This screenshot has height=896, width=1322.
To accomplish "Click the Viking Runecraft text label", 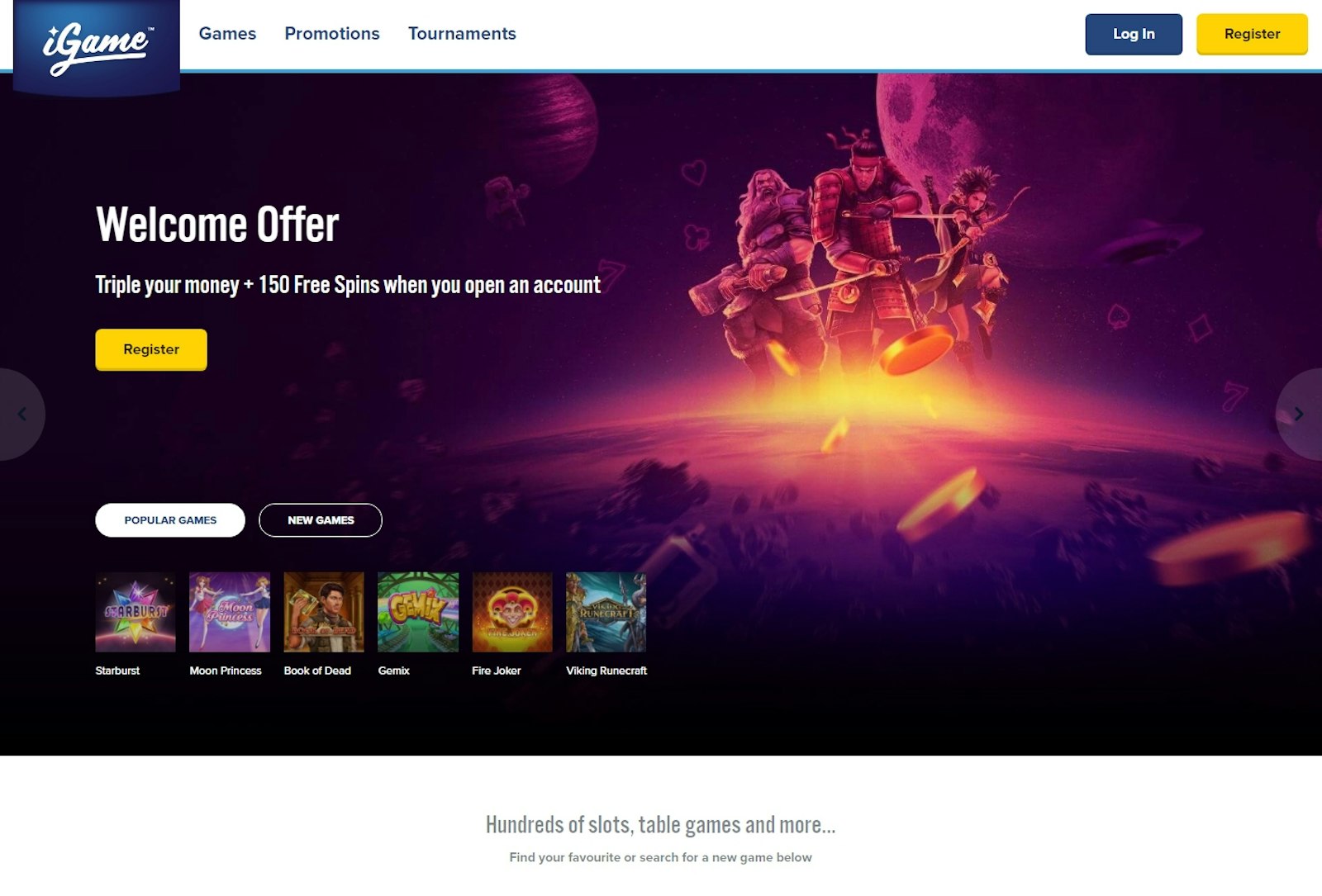I will tap(606, 671).
